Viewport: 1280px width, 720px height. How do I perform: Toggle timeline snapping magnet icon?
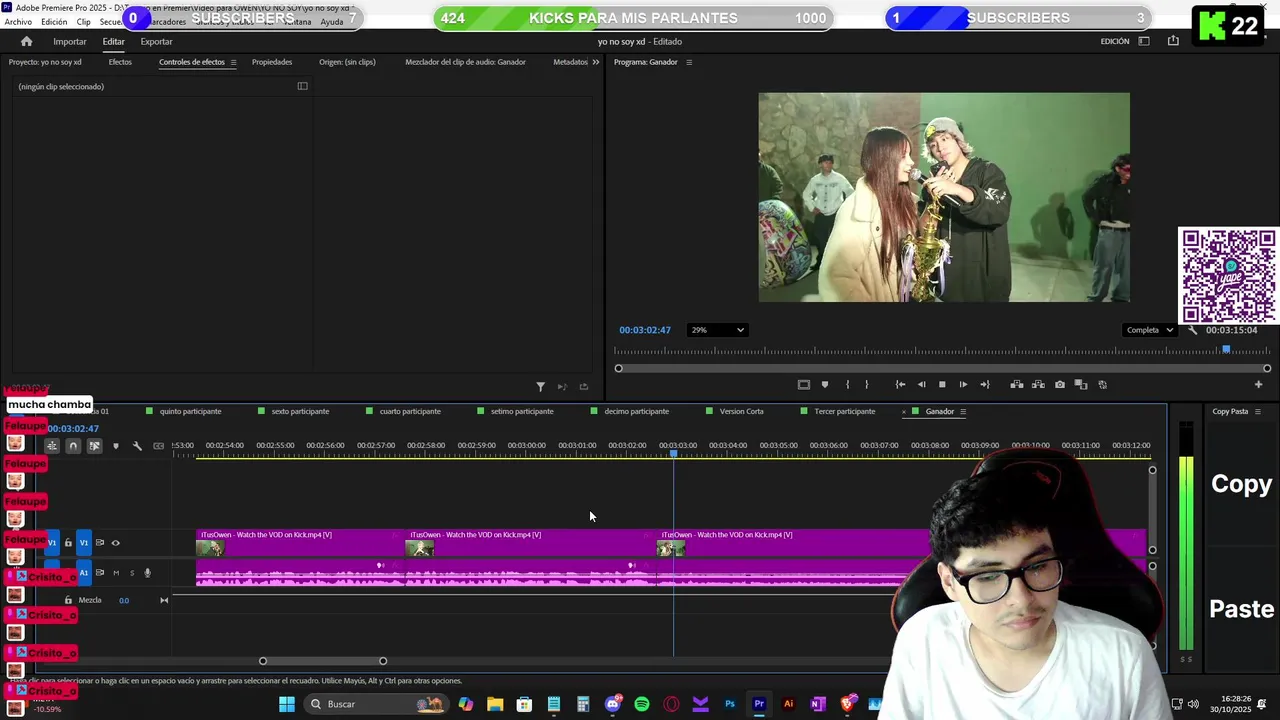click(73, 446)
